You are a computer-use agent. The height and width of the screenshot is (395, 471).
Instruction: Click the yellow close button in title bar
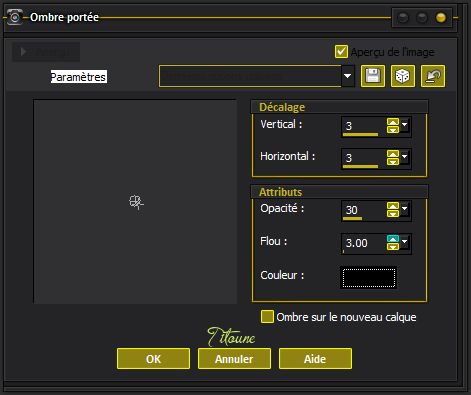point(441,17)
